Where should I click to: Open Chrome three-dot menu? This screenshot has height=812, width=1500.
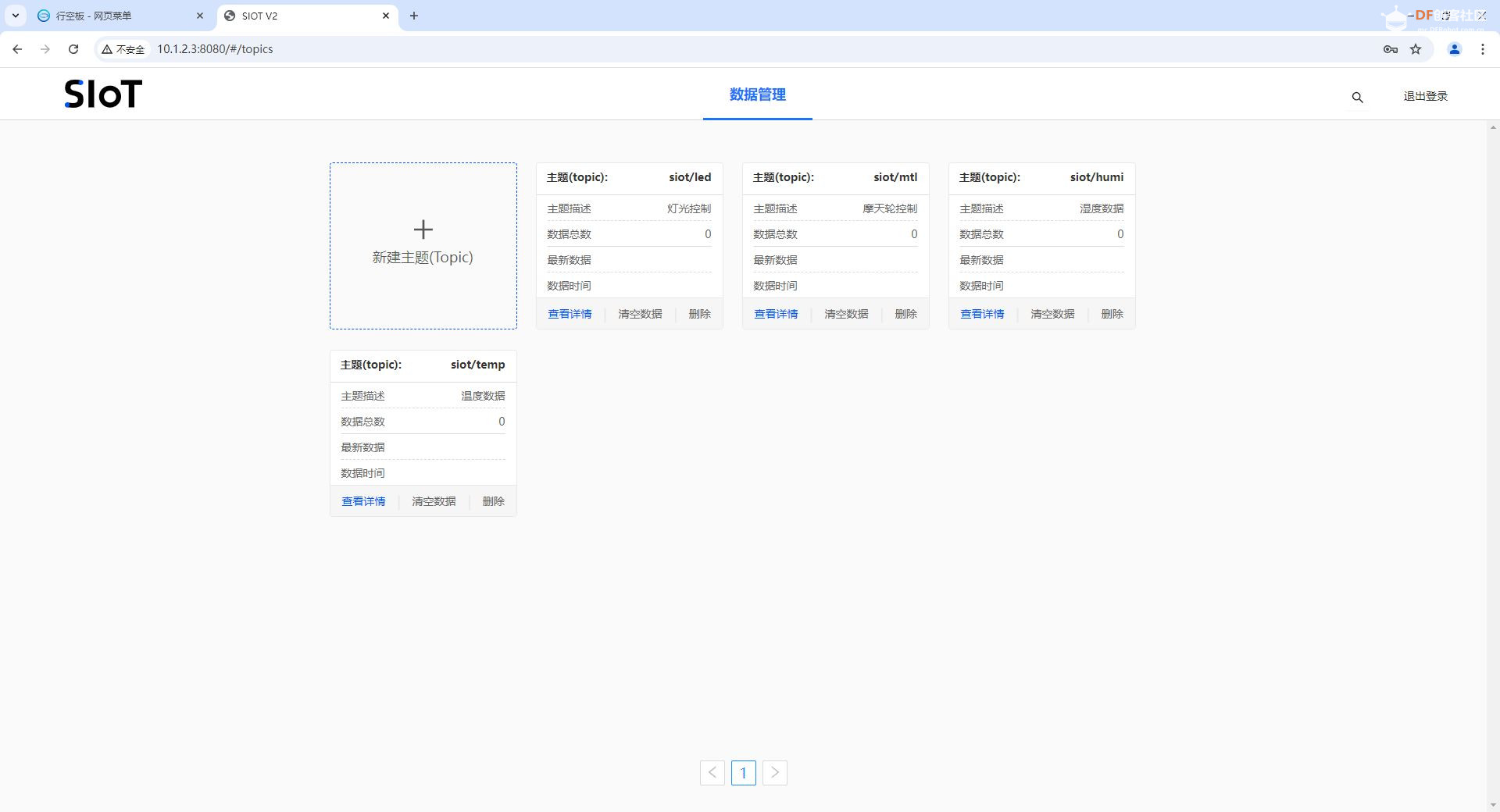coord(1483,49)
